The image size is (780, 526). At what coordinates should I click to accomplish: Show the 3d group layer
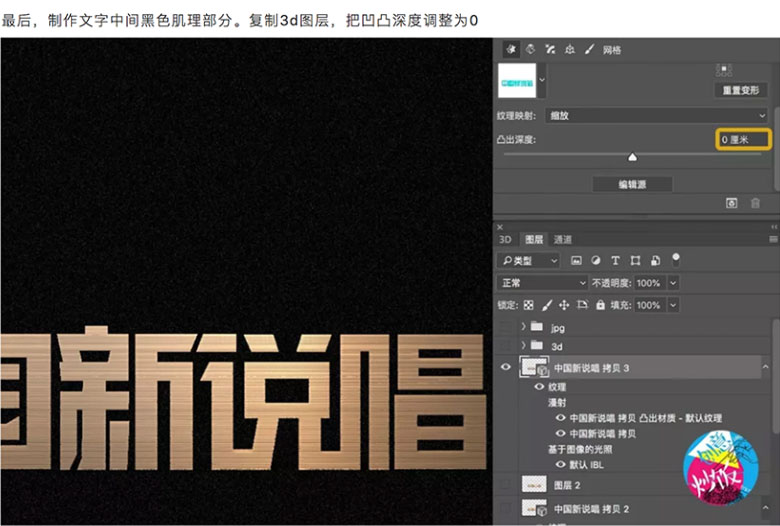click(x=505, y=345)
